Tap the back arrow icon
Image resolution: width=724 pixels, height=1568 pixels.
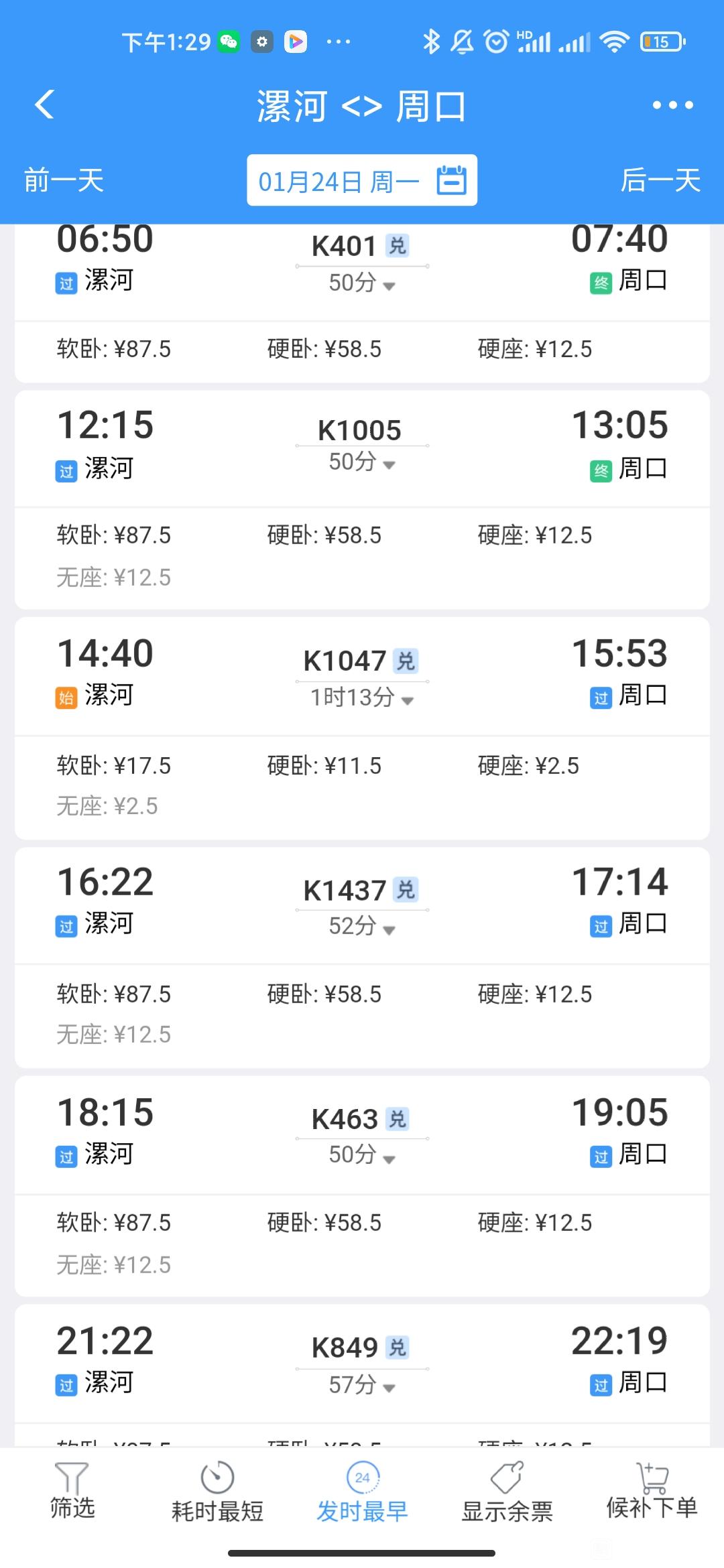click(x=44, y=105)
